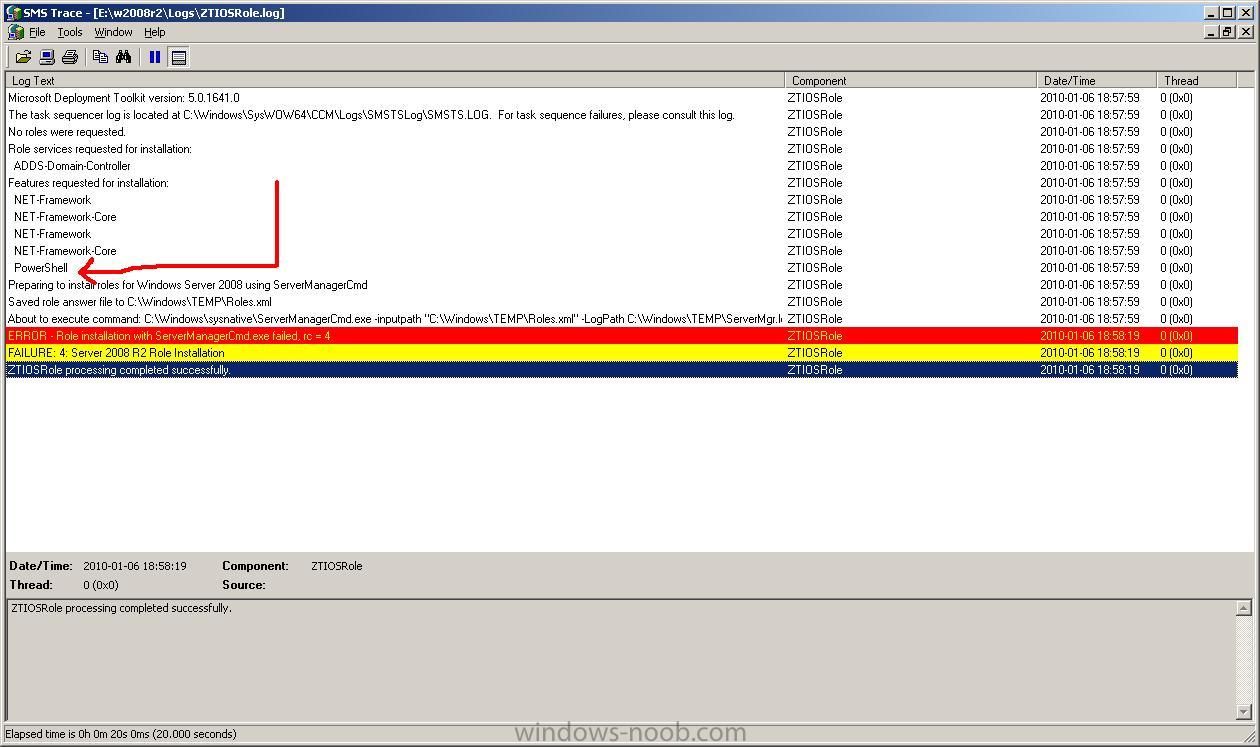Click the Component value ZTIOSRole in details pane
Image resolution: width=1260 pixels, height=747 pixels.
[x=337, y=566]
